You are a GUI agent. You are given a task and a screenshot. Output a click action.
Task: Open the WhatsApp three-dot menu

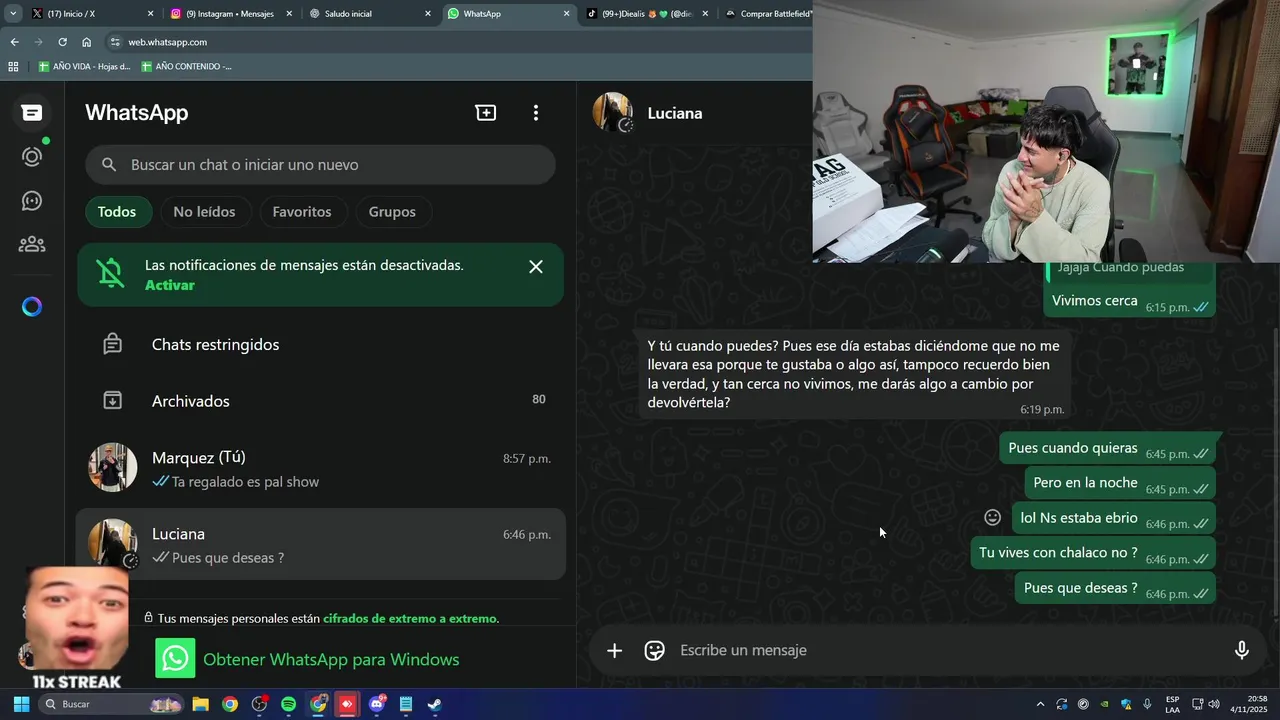coord(536,113)
